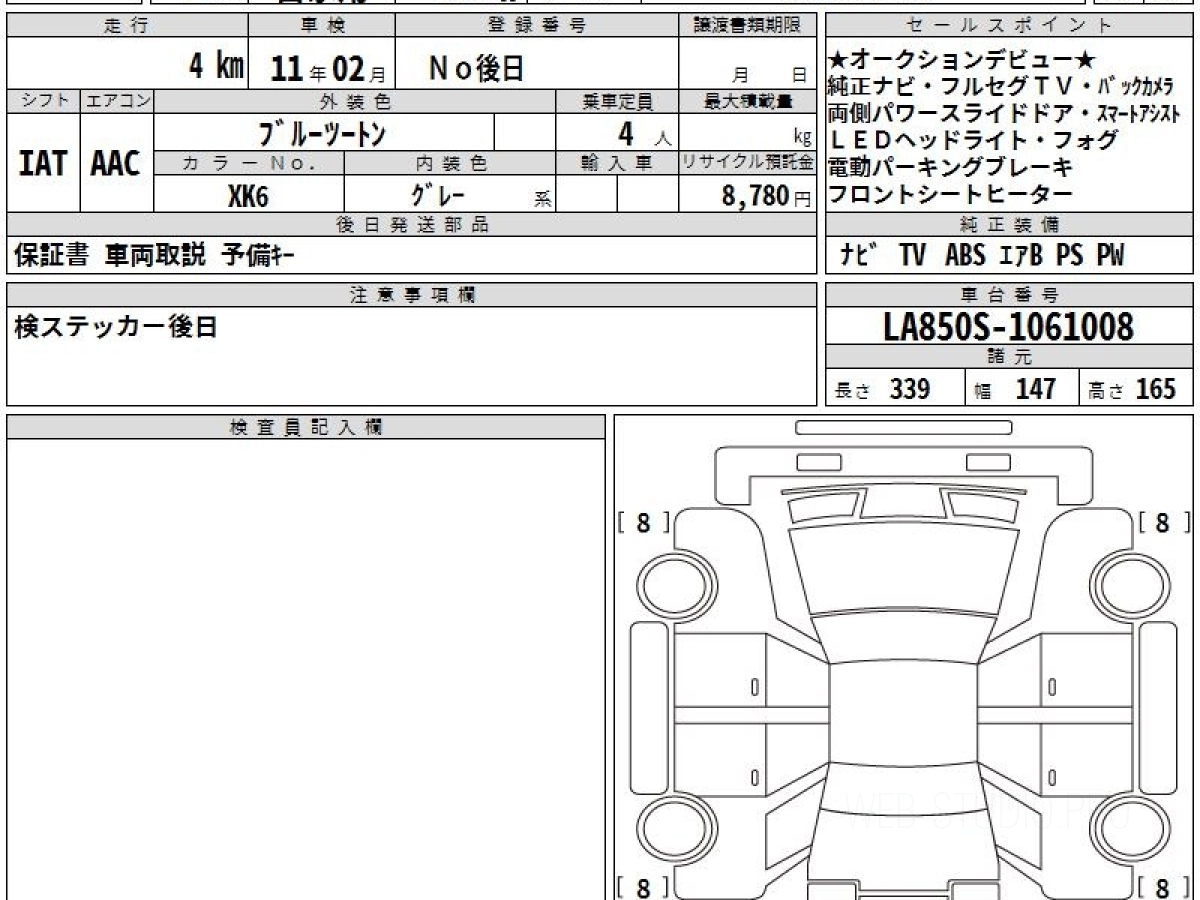Select the XK6 color code

[x=248, y=196]
